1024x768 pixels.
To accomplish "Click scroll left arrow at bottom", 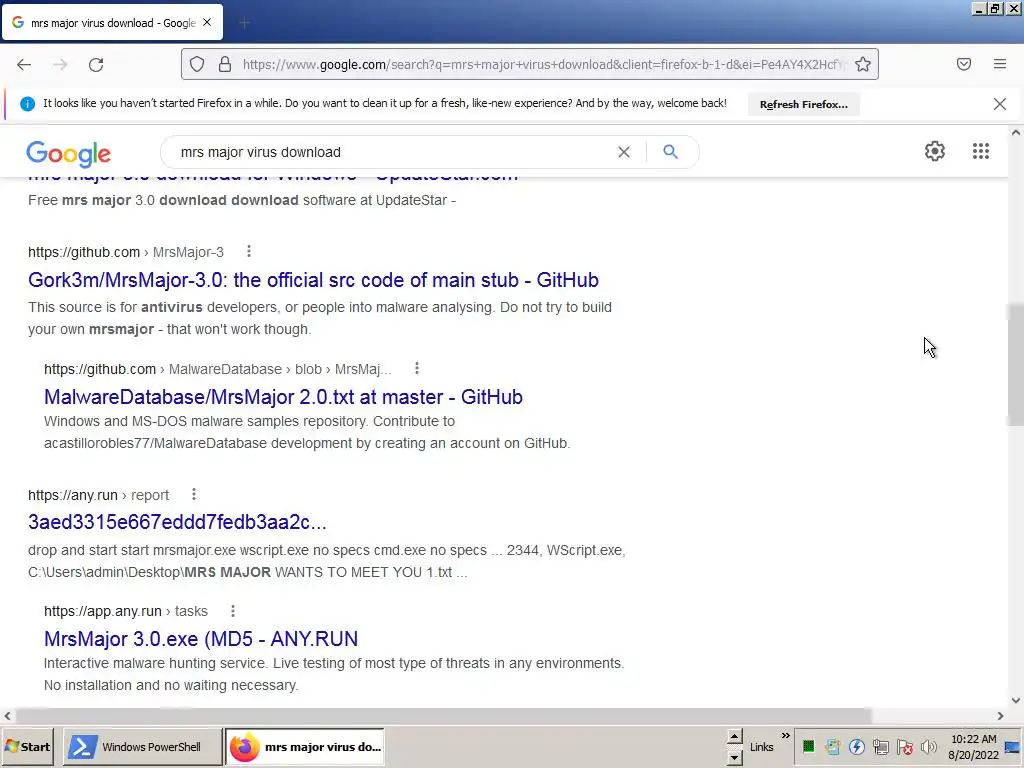I will pyautogui.click(x=7, y=716).
